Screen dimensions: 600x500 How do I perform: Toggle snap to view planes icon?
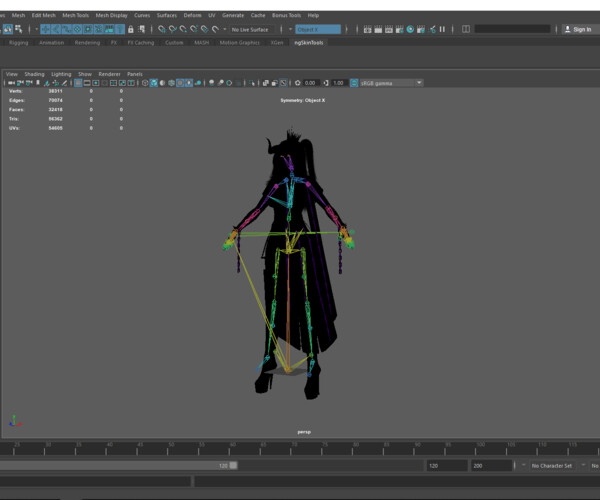tap(205, 29)
